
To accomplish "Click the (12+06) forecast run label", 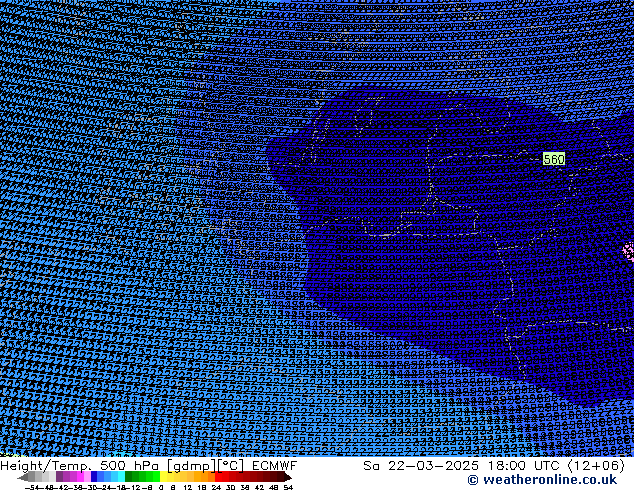I will [597, 466].
